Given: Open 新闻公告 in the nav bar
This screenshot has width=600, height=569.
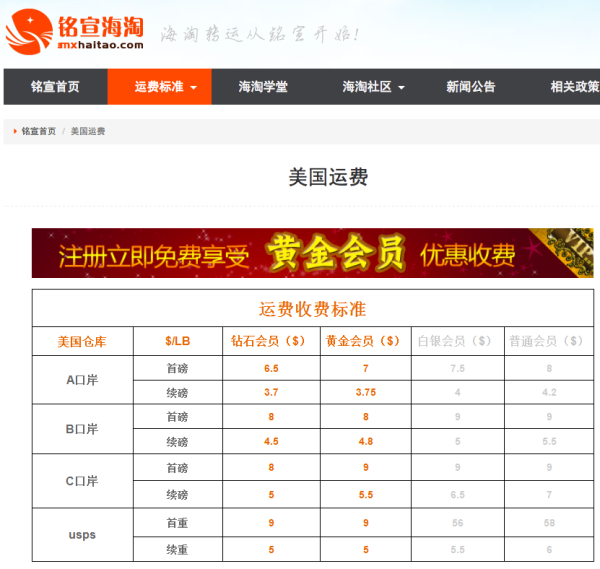Looking at the screenshot, I should 471,87.
